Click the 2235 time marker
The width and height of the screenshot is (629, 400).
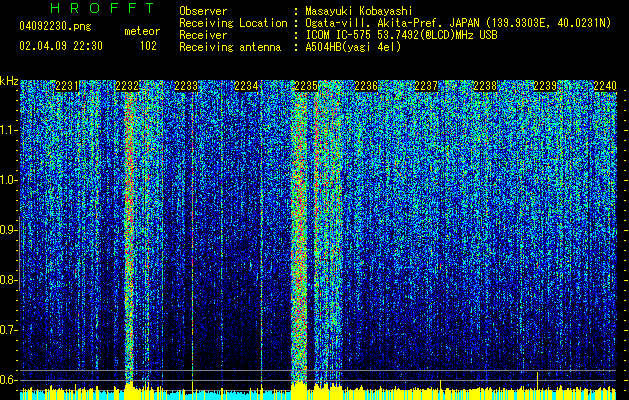(x=306, y=86)
